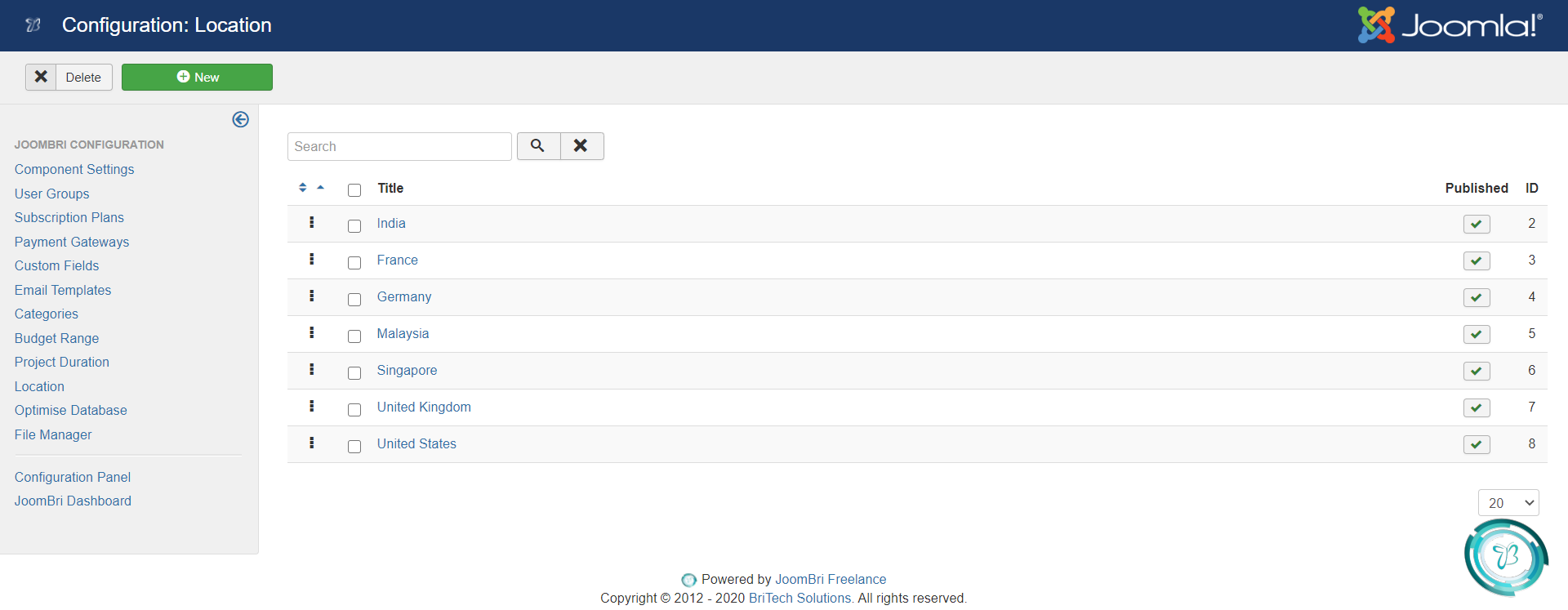The image size is (1568, 610).
Task: Toggle published status for Germany
Action: pyautogui.click(x=1476, y=297)
